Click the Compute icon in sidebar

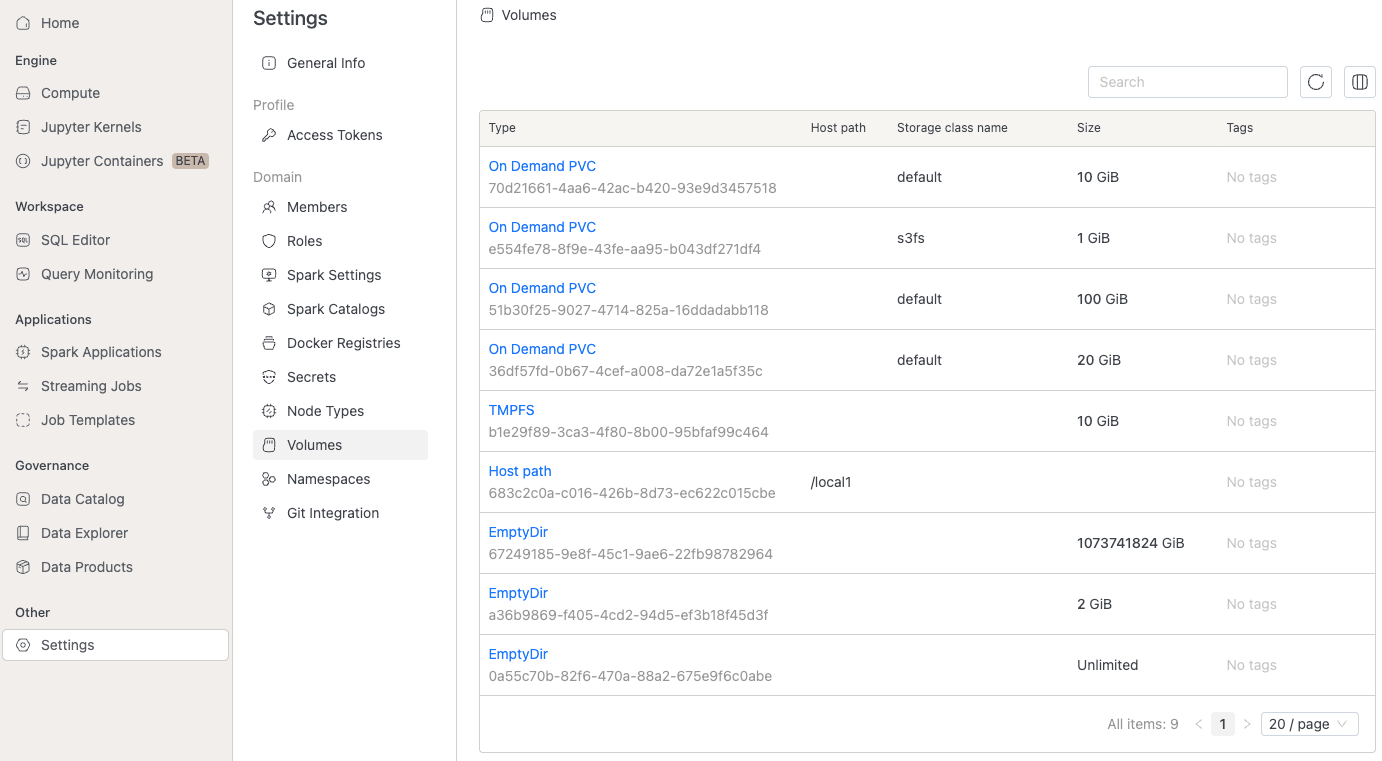23,93
